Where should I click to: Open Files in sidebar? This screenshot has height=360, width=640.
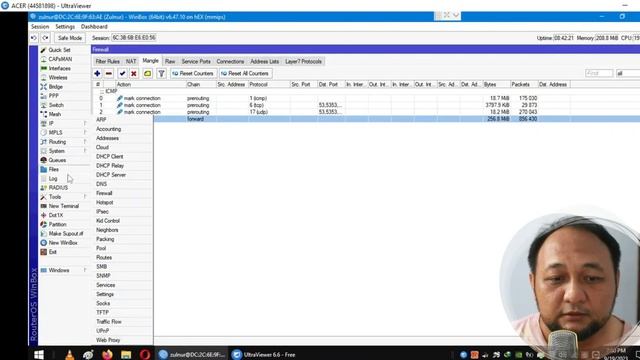(53, 169)
